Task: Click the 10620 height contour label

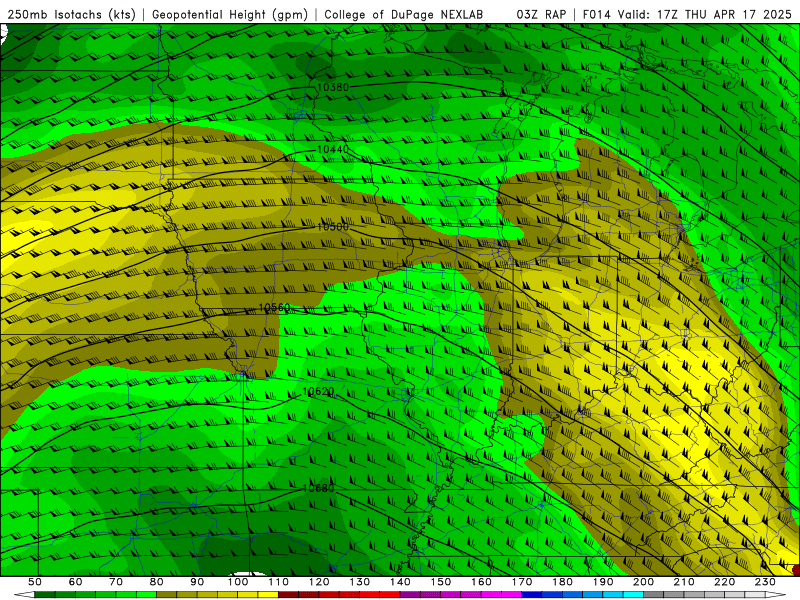Action: 318,391
